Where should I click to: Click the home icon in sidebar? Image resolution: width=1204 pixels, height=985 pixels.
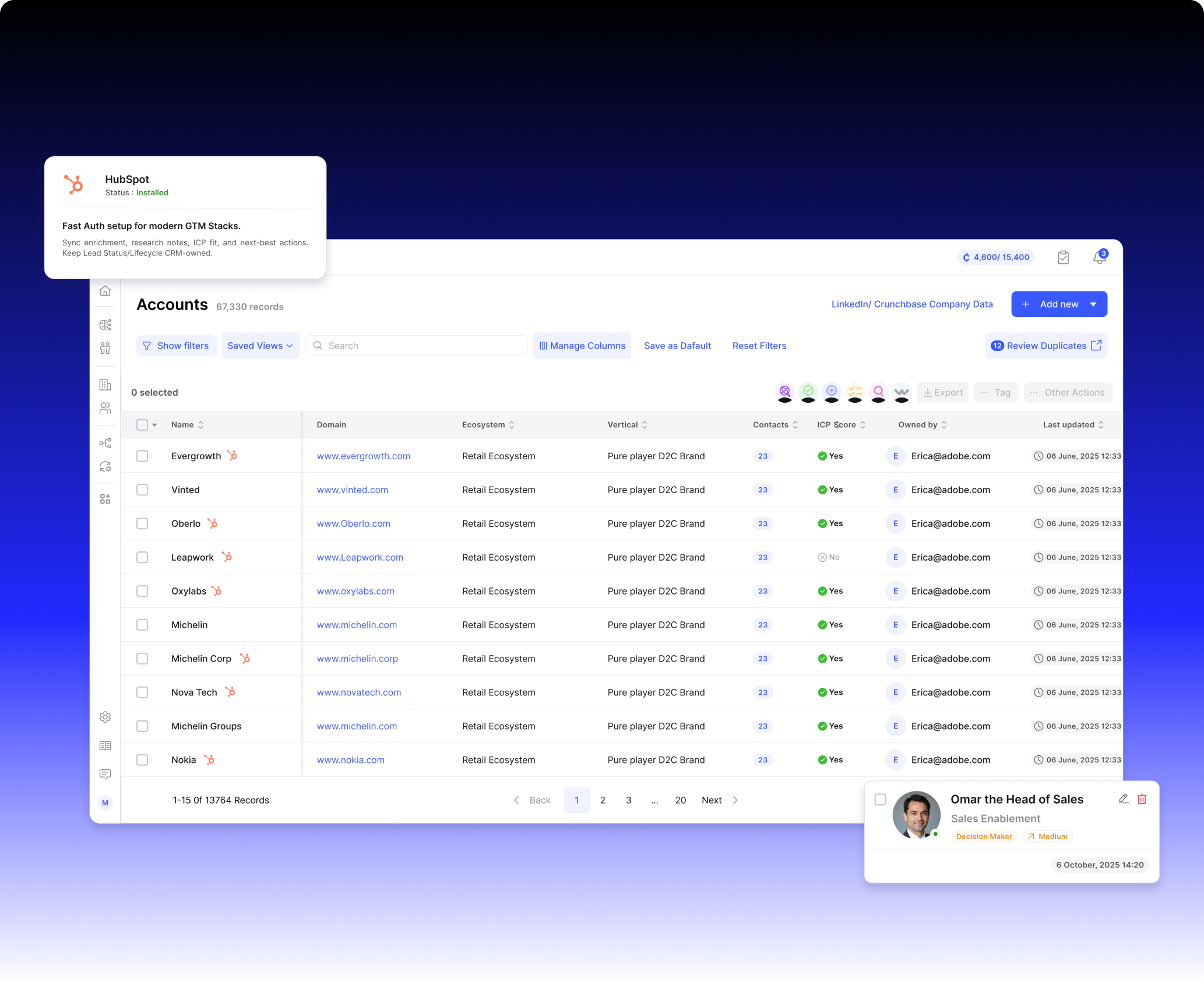[105, 291]
